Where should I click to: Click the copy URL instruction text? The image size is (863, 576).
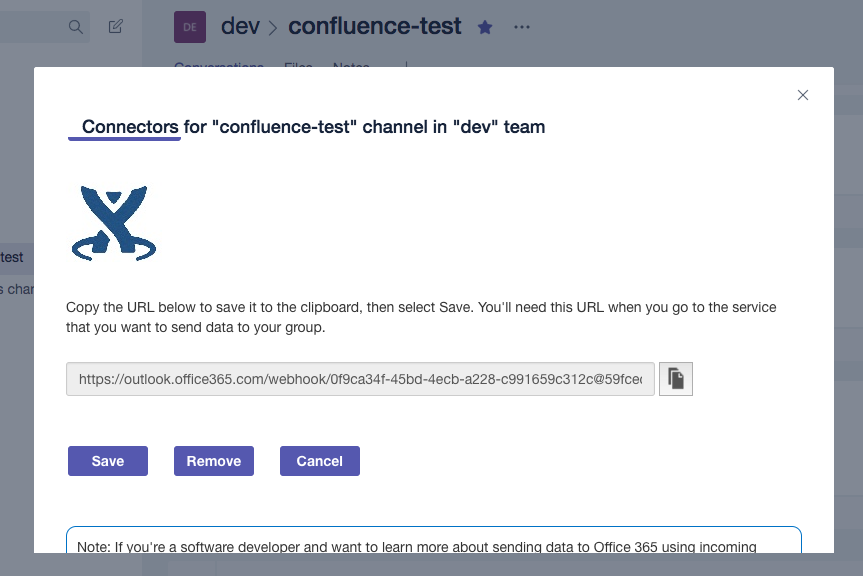click(x=421, y=317)
